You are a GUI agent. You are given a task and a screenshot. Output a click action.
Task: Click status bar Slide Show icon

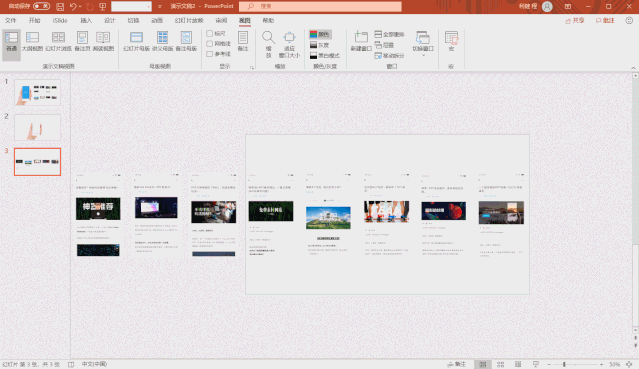(535, 364)
